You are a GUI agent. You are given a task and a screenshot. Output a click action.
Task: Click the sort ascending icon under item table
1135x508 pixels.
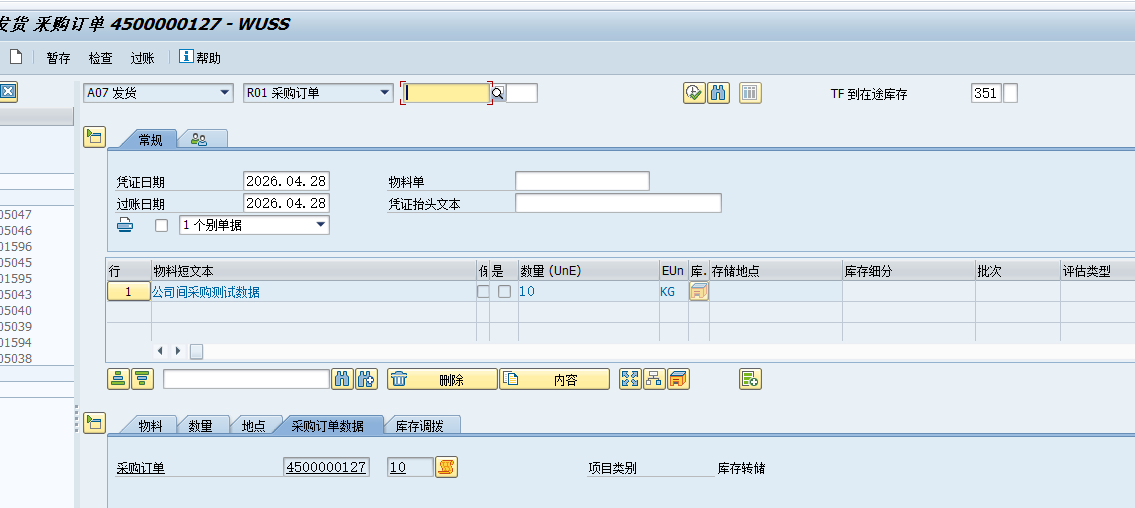point(119,379)
